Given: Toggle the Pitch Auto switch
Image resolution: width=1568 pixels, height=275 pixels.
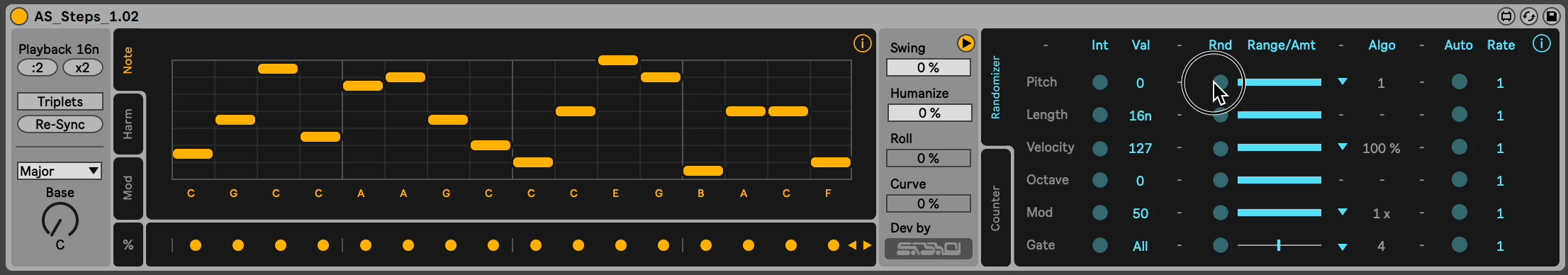Looking at the screenshot, I should click(1459, 82).
